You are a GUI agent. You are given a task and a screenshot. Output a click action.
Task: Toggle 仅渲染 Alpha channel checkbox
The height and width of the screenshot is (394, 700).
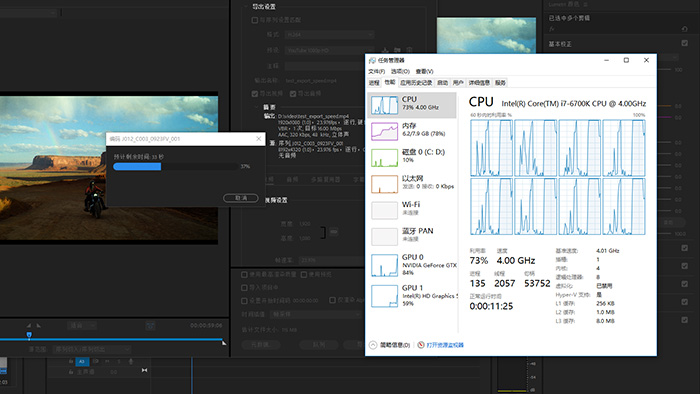tap(332, 300)
